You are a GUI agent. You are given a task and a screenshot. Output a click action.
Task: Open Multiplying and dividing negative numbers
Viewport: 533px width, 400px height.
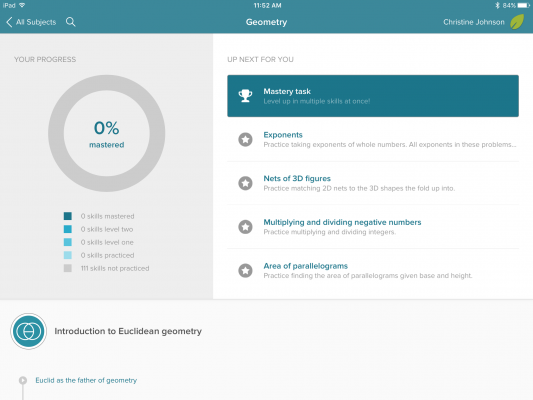pos(373,227)
